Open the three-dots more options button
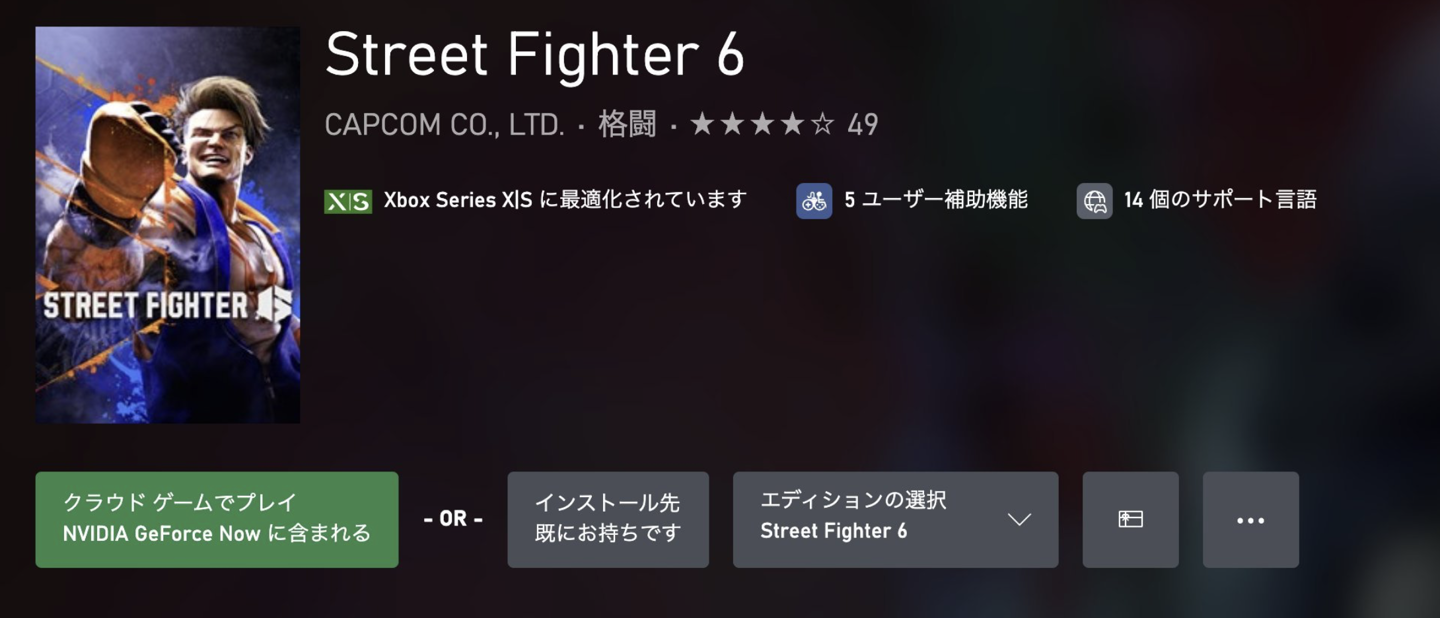The width and height of the screenshot is (1440, 618). click(x=1250, y=520)
